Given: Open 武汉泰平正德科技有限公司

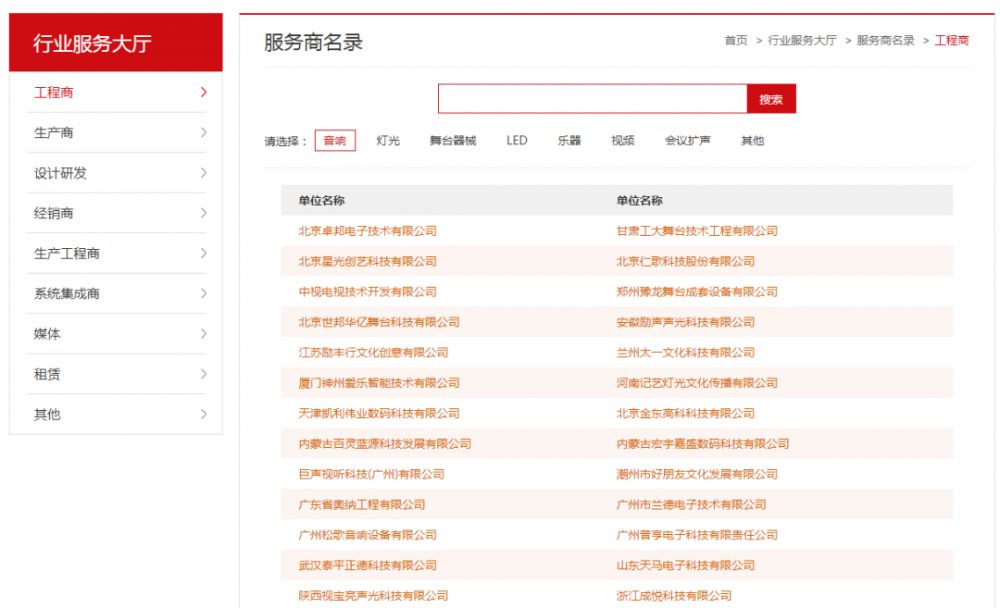Looking at the screenshot, I should [x=367, y=565].
